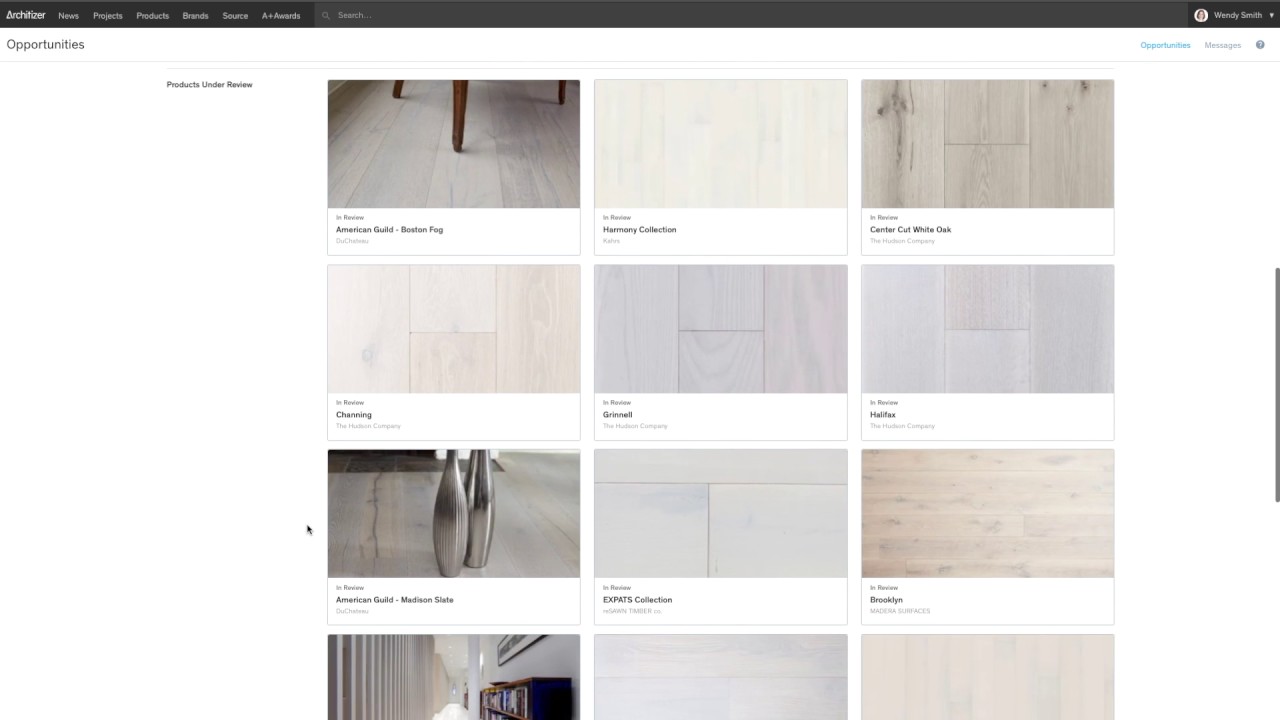Expand the Wendy Smith account dropdown arrow

[1271, 15]
